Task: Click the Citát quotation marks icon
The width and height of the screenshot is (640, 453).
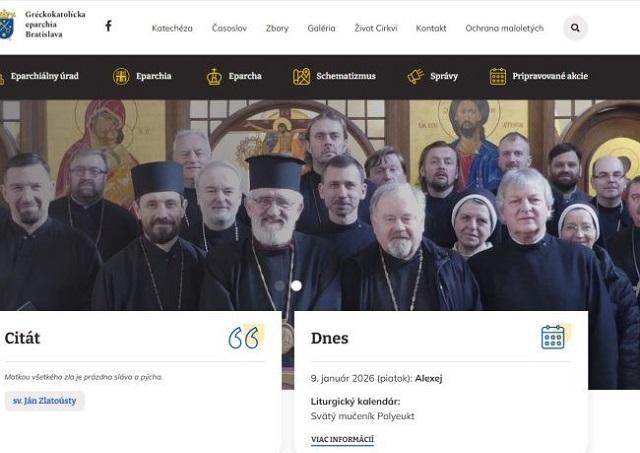Action: click(244, 337)
